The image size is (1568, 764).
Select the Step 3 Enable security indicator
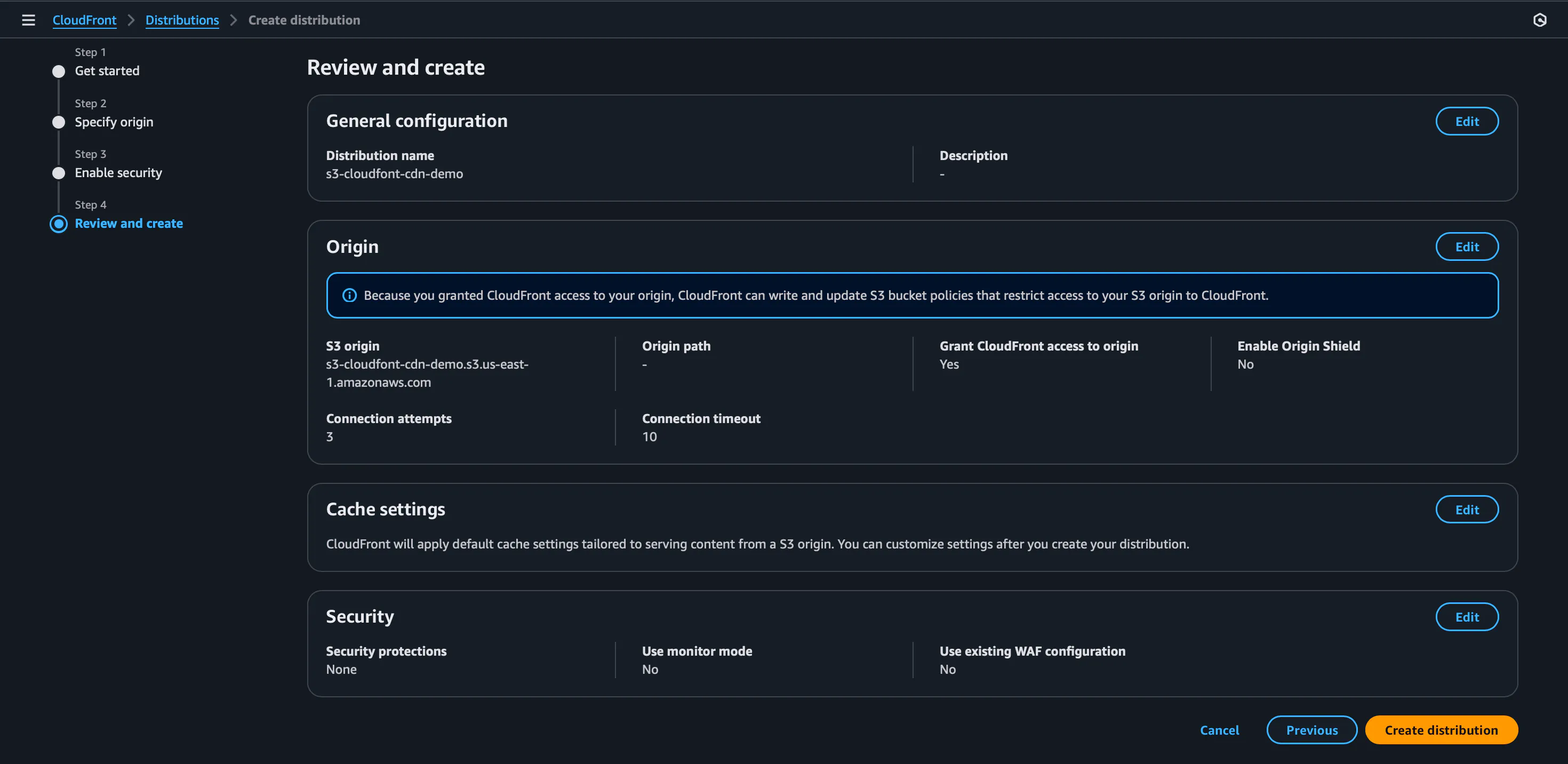[x=59, y=173]
